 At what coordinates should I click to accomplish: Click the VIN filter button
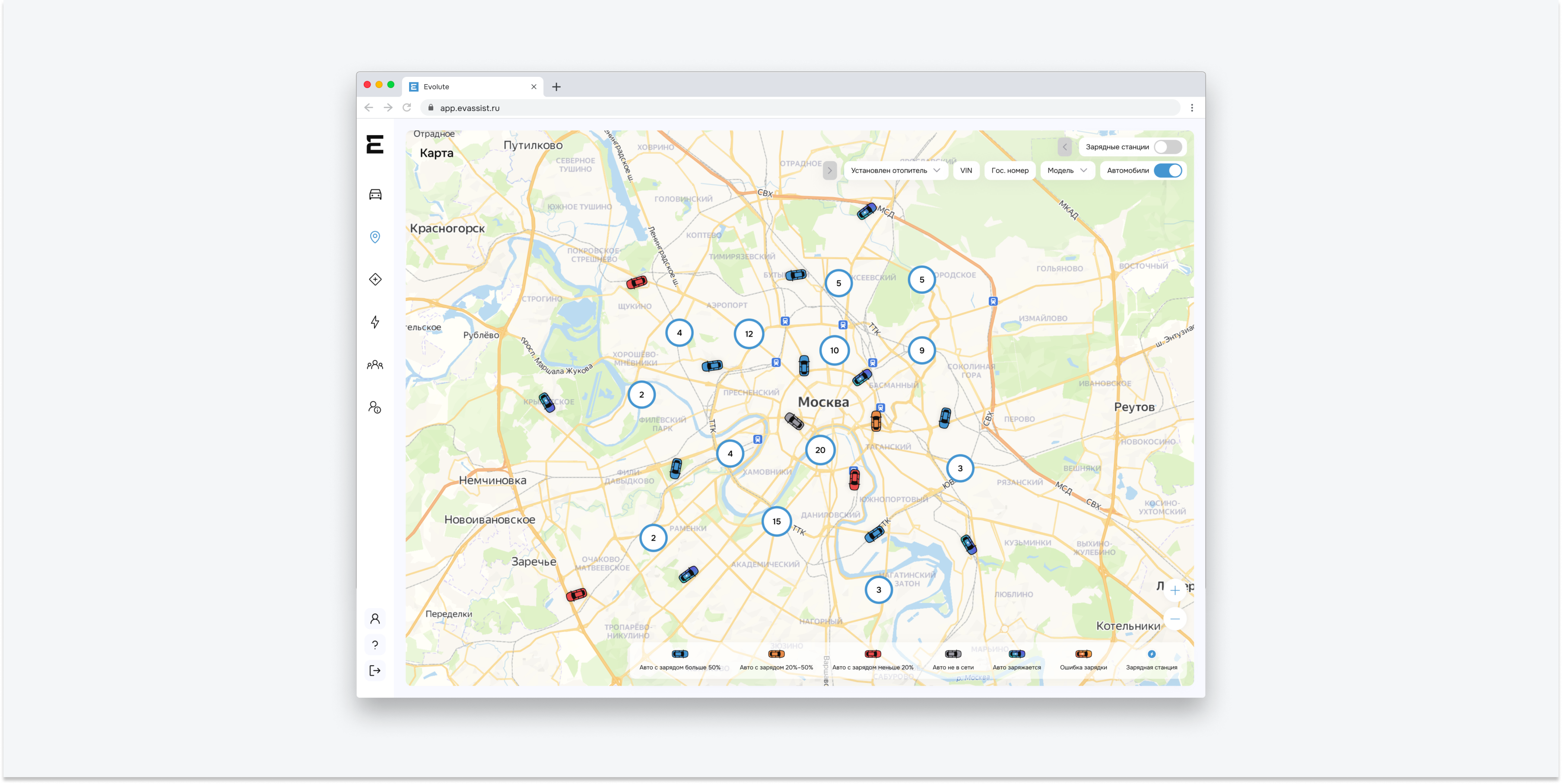click(x=966, y=170)
